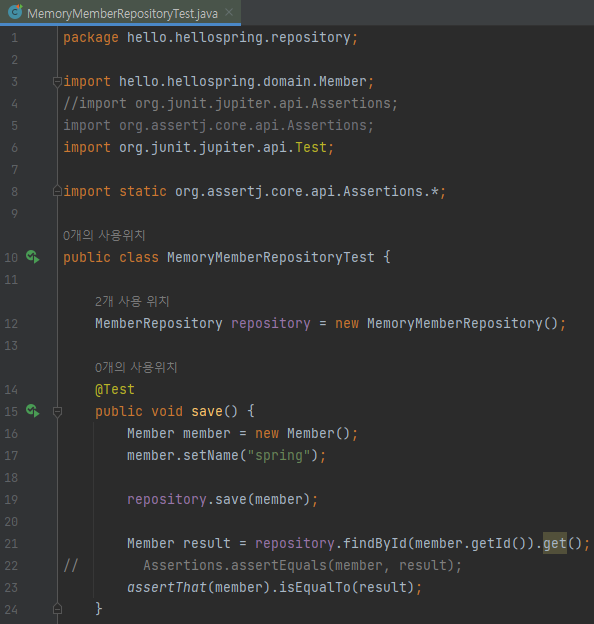
Task: Click line number 12 in the gutter
Action: (x=11, y=324)
